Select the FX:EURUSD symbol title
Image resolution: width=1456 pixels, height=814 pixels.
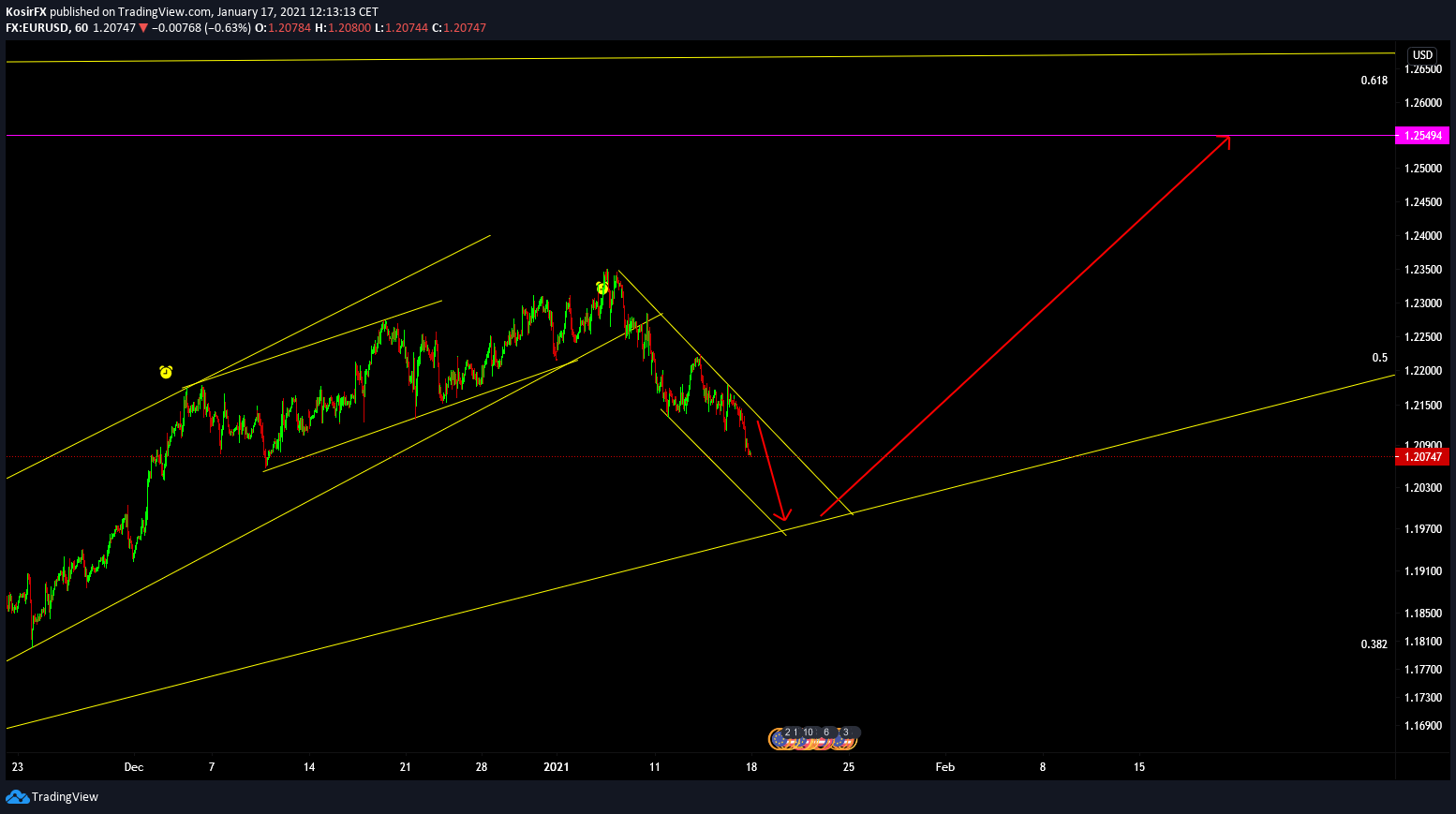click(x=37, y=28)
